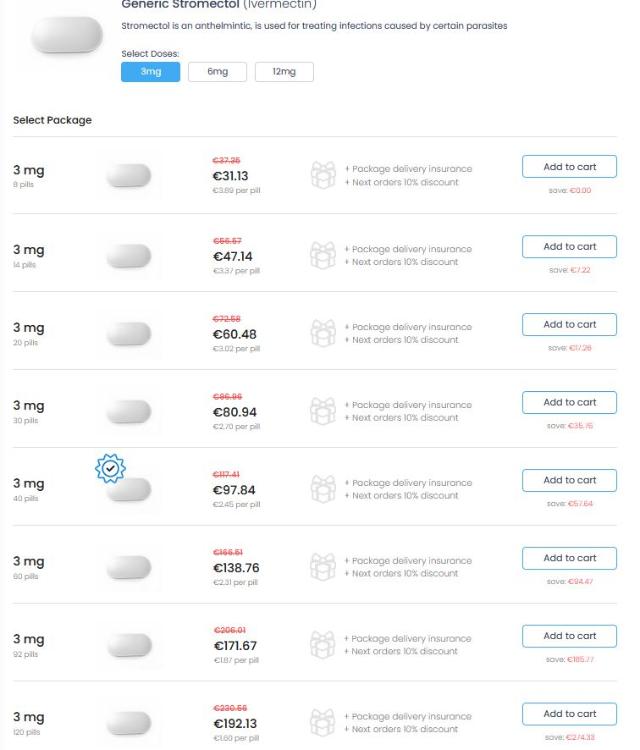This screenshot has width=640, height=750.
Task: Click the large Stromectol pill image at top
Action: coord(67,38)
